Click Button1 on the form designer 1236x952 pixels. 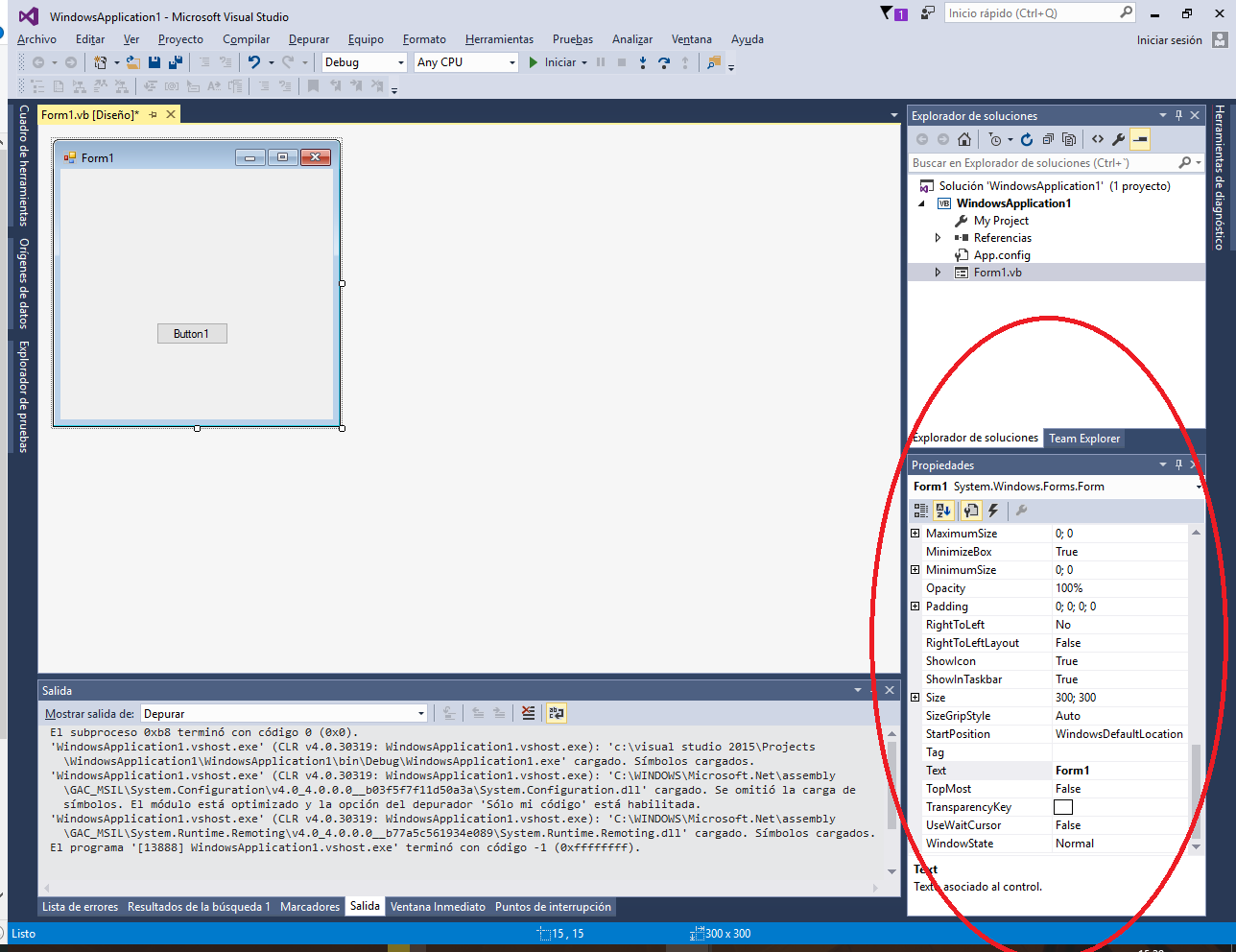[192, 334]
